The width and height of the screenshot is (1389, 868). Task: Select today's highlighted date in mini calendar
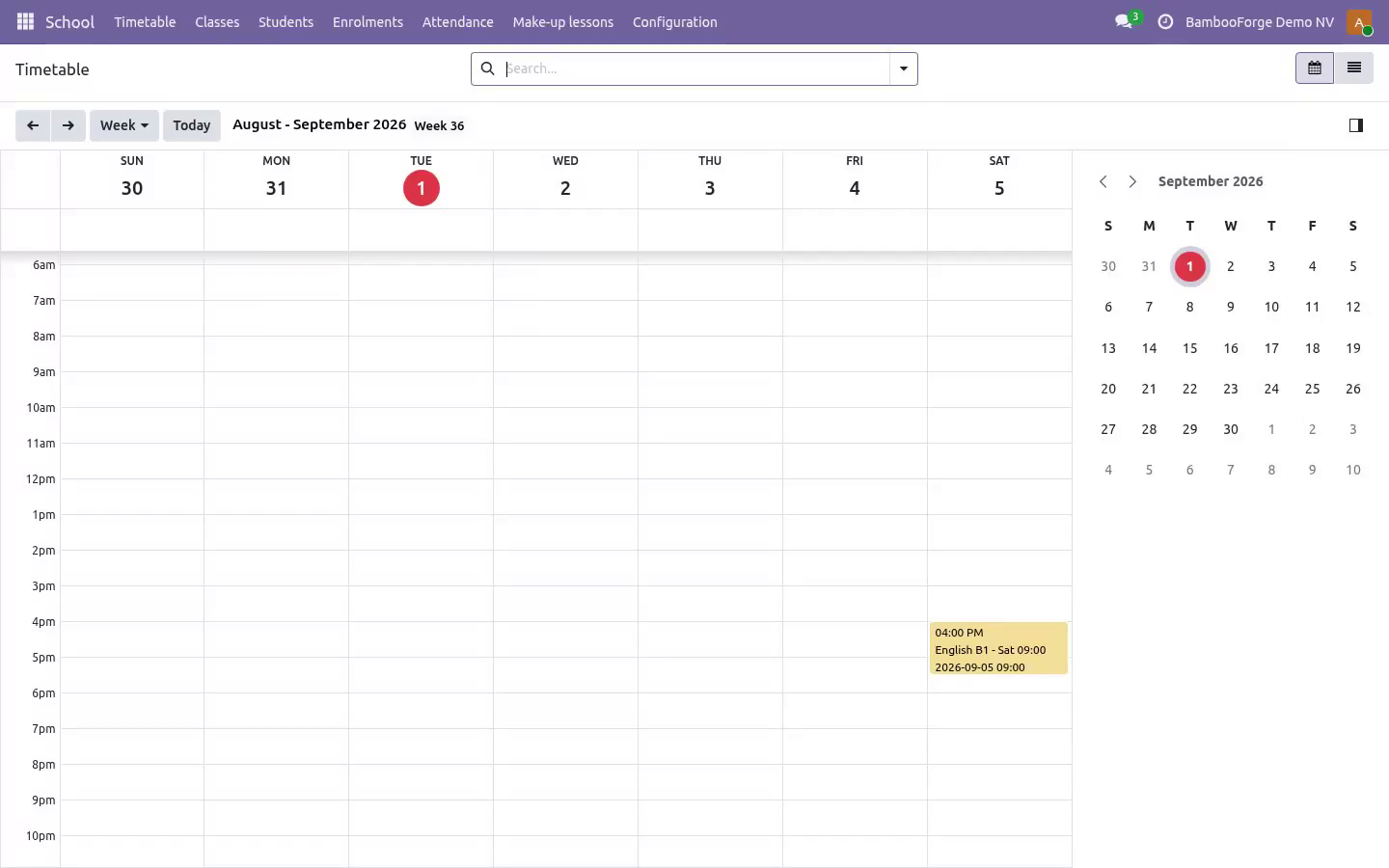1189,266
